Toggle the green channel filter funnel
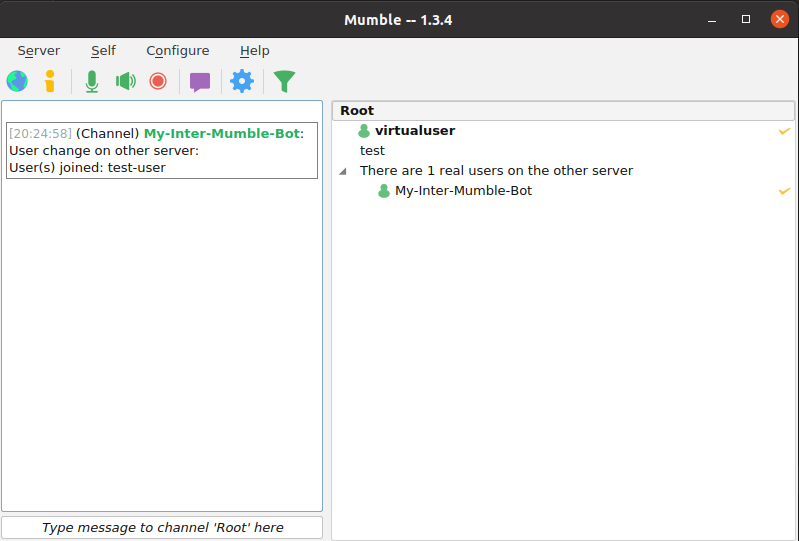 (x=284, y=82)
